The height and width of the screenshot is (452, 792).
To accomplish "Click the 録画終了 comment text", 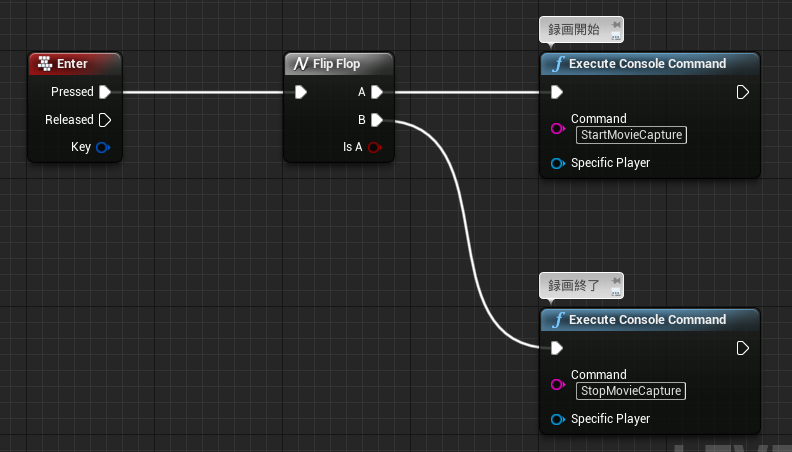I will point(574,286).
